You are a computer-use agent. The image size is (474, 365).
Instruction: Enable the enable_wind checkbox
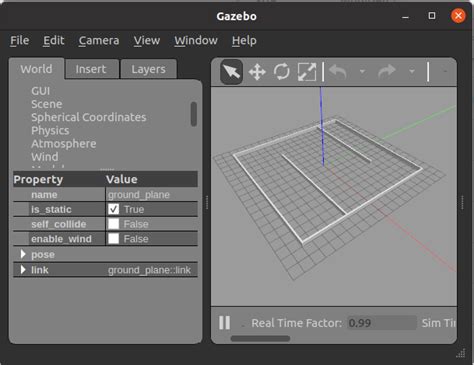pos(113,238)
